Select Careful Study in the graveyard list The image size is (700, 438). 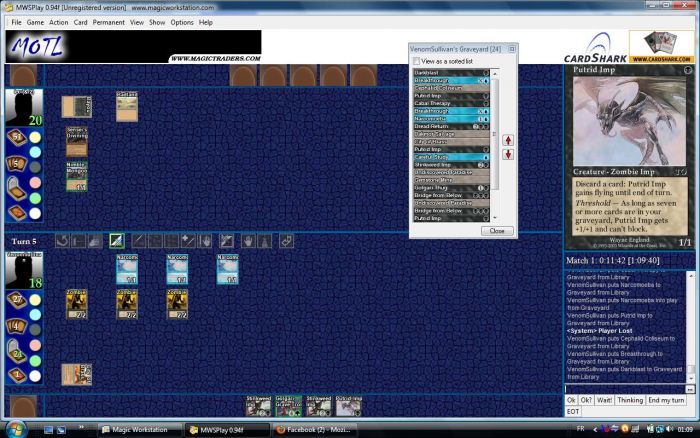(x=451, y=157)
